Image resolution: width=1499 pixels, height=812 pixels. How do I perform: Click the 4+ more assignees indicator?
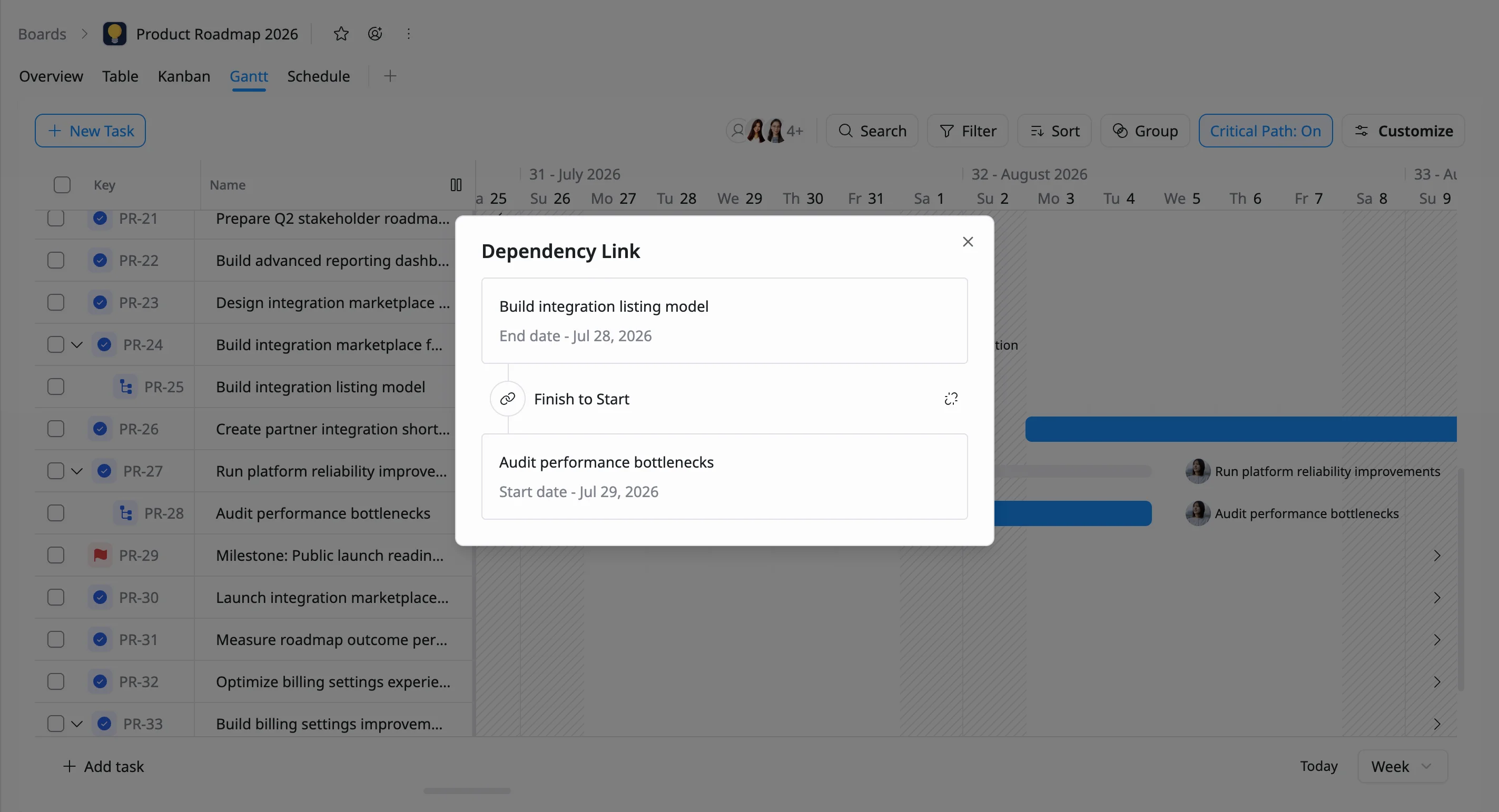click(795, 132)
